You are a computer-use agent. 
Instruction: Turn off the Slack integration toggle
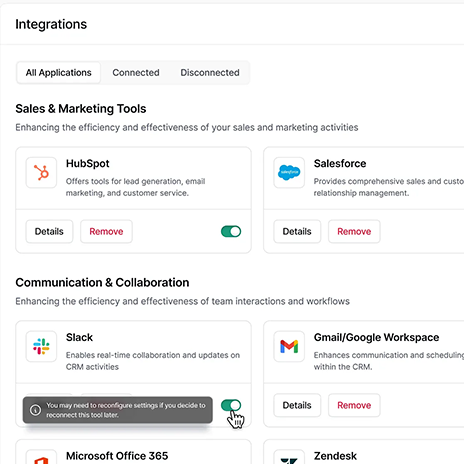point(231,405)
